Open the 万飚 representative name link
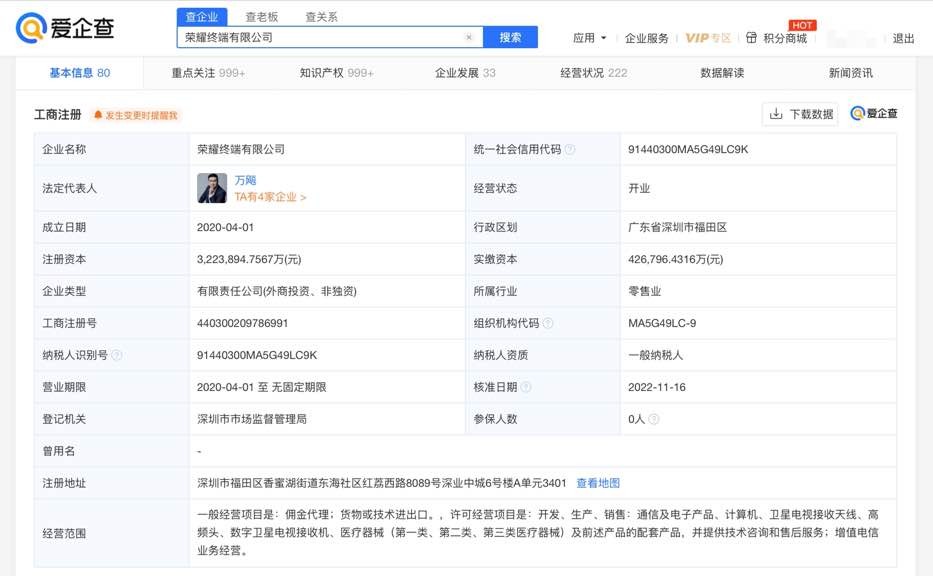The width and height of the screenshot is (933, 576). (245, 180)
